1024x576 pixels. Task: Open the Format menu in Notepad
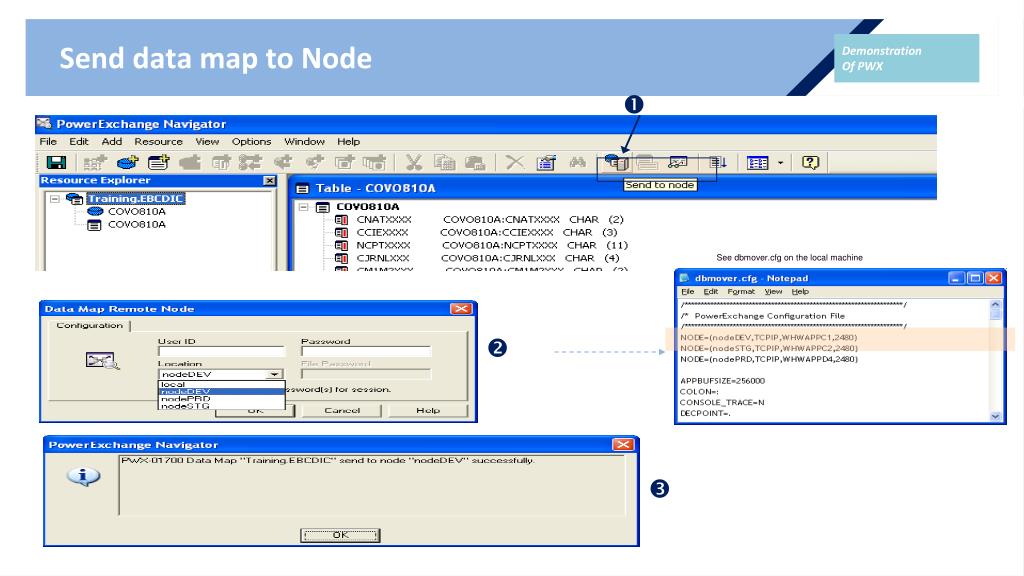point(741,292)
